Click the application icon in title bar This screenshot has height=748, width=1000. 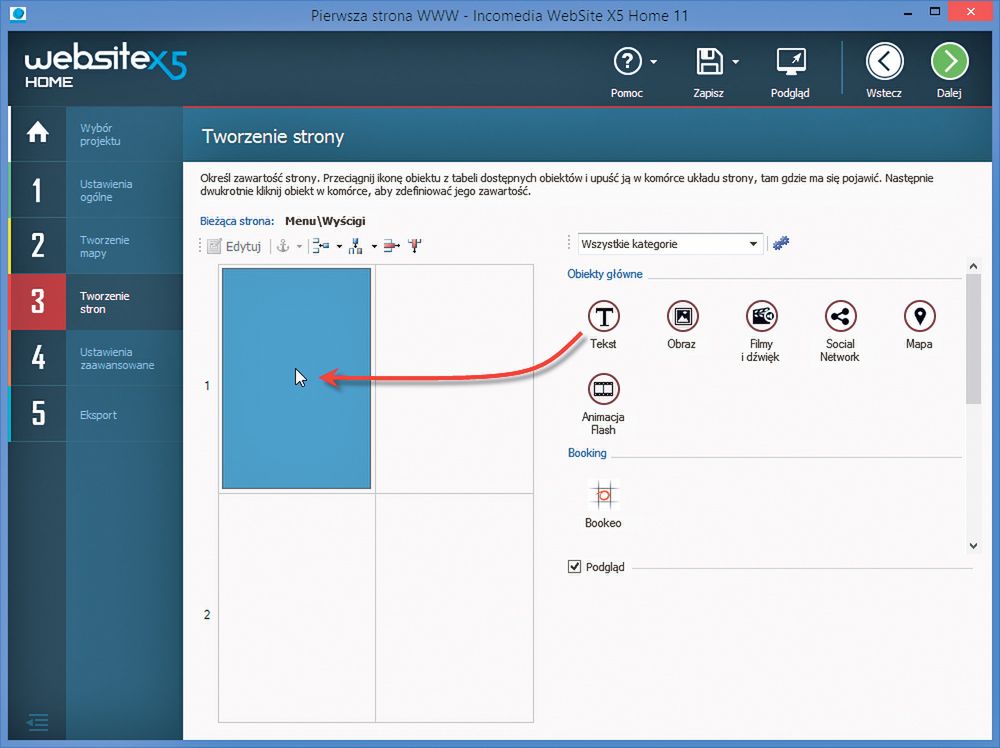[x=18, y=13]
